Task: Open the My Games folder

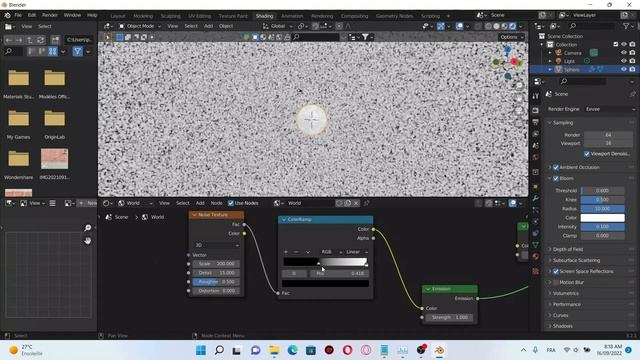Action: 18,124
